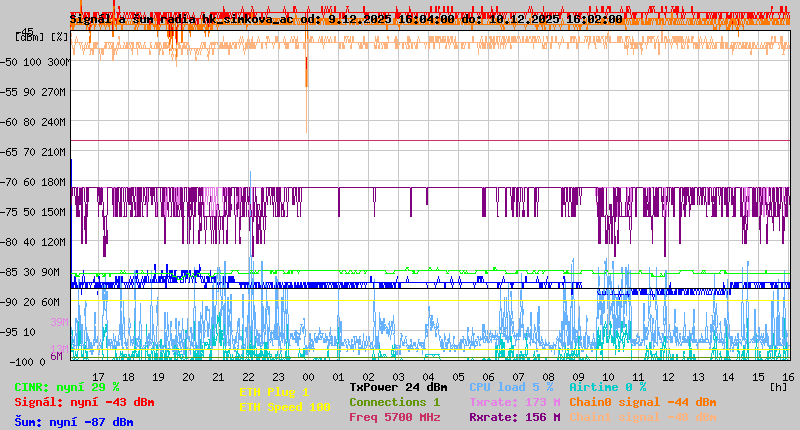
Task: Click the '-70 60 180M' y-axis label
Action: coord(33,182)
